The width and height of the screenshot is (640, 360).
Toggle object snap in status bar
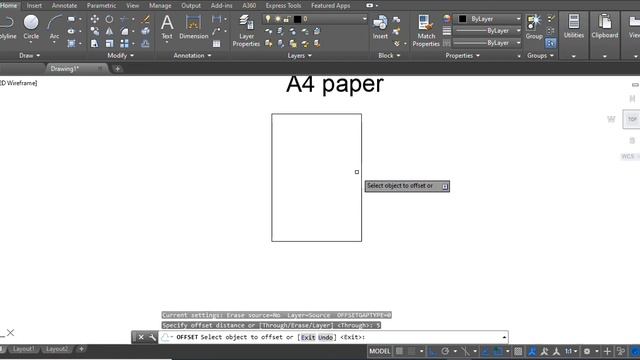tap(498, 351)
